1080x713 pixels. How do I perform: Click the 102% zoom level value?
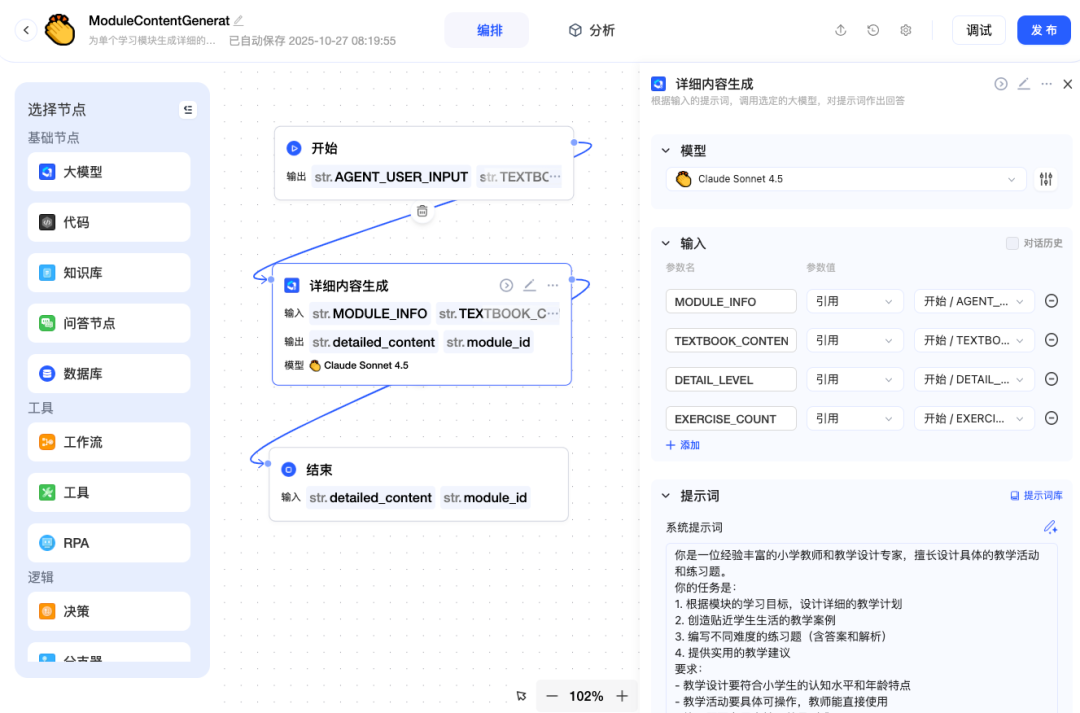[x=586, y=696]
